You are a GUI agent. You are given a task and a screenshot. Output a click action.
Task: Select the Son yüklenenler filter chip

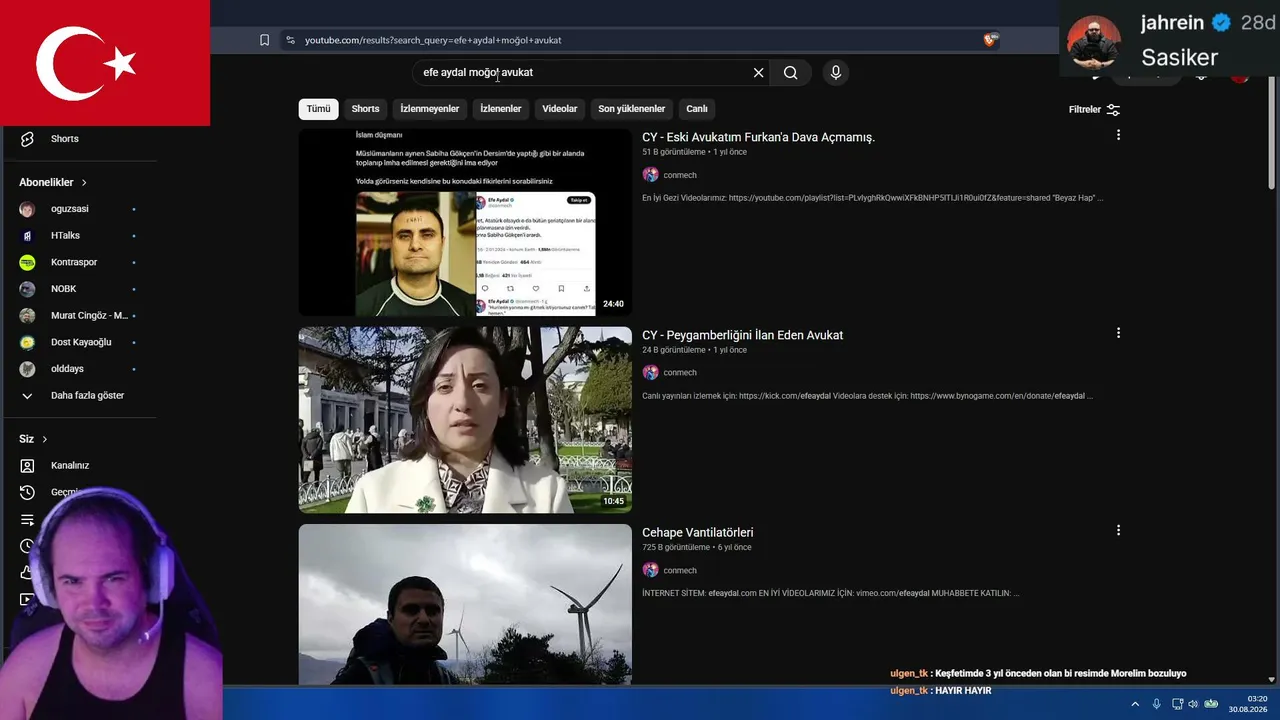tap(632, 109)
